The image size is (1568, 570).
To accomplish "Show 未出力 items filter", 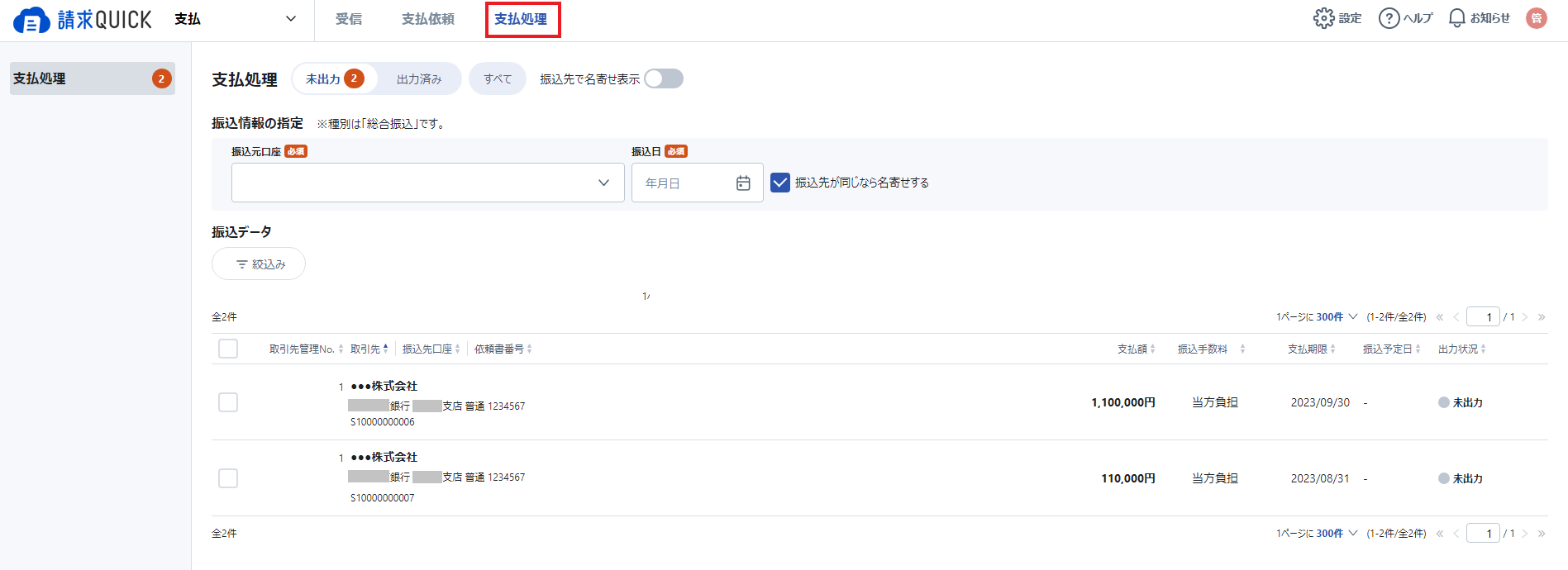I will [x=335, y=78].
